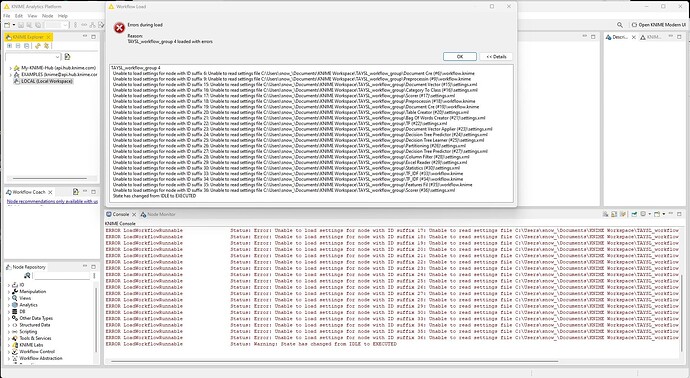Click the Node Repository tab
690x378 pixels.
(x=26, y=267)
